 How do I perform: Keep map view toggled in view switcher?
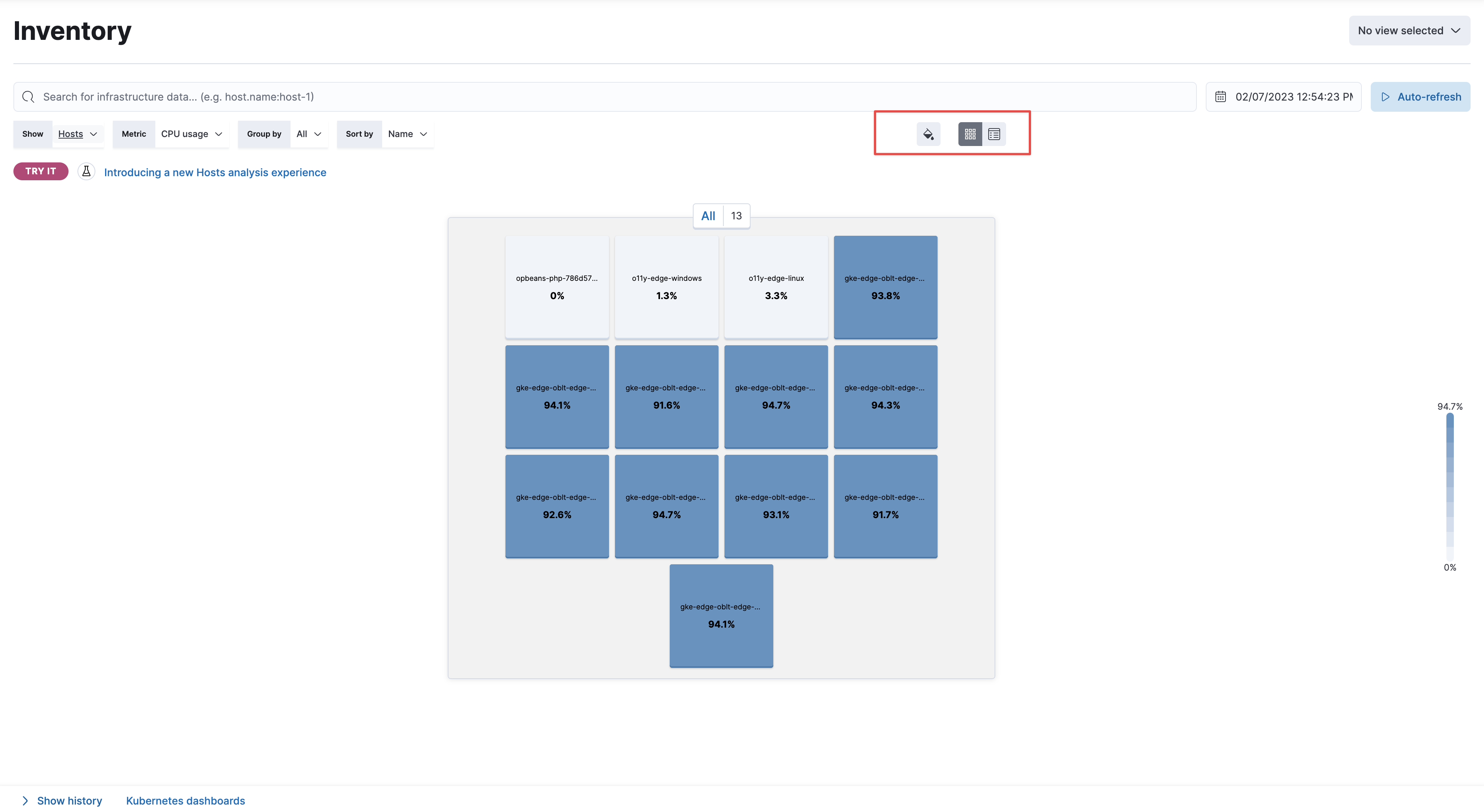coord(970,134)
